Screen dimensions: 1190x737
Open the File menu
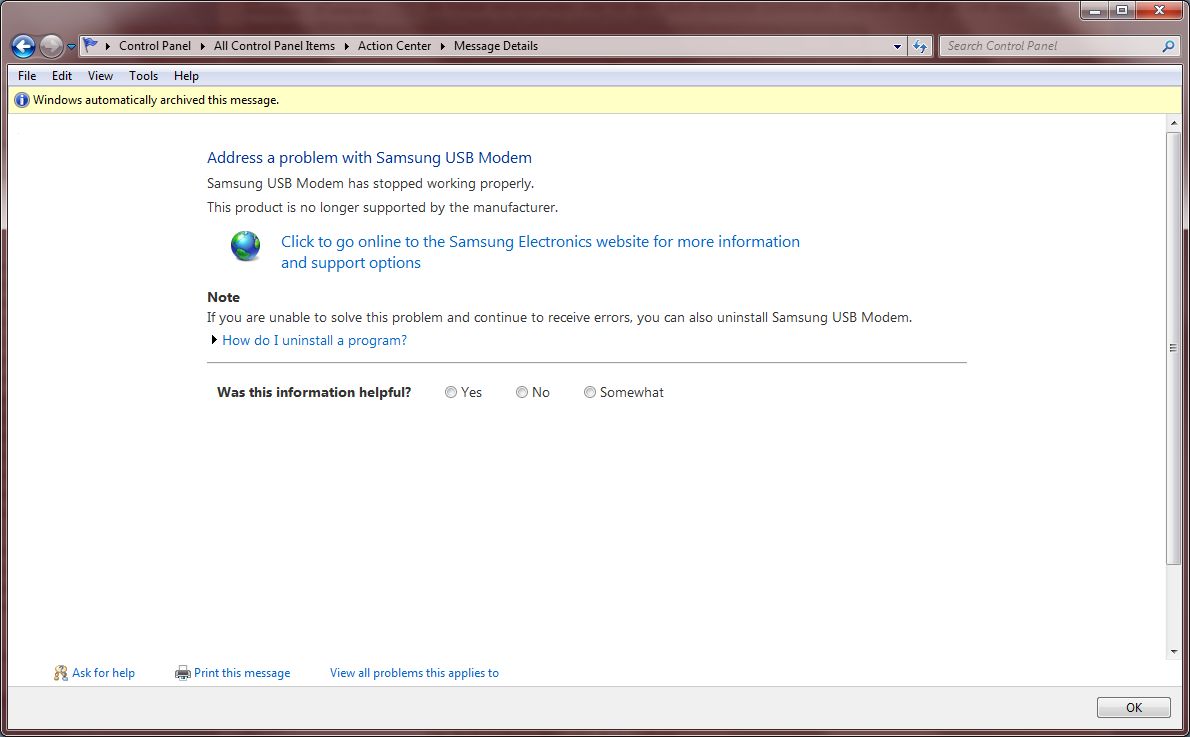click(27, 75)
